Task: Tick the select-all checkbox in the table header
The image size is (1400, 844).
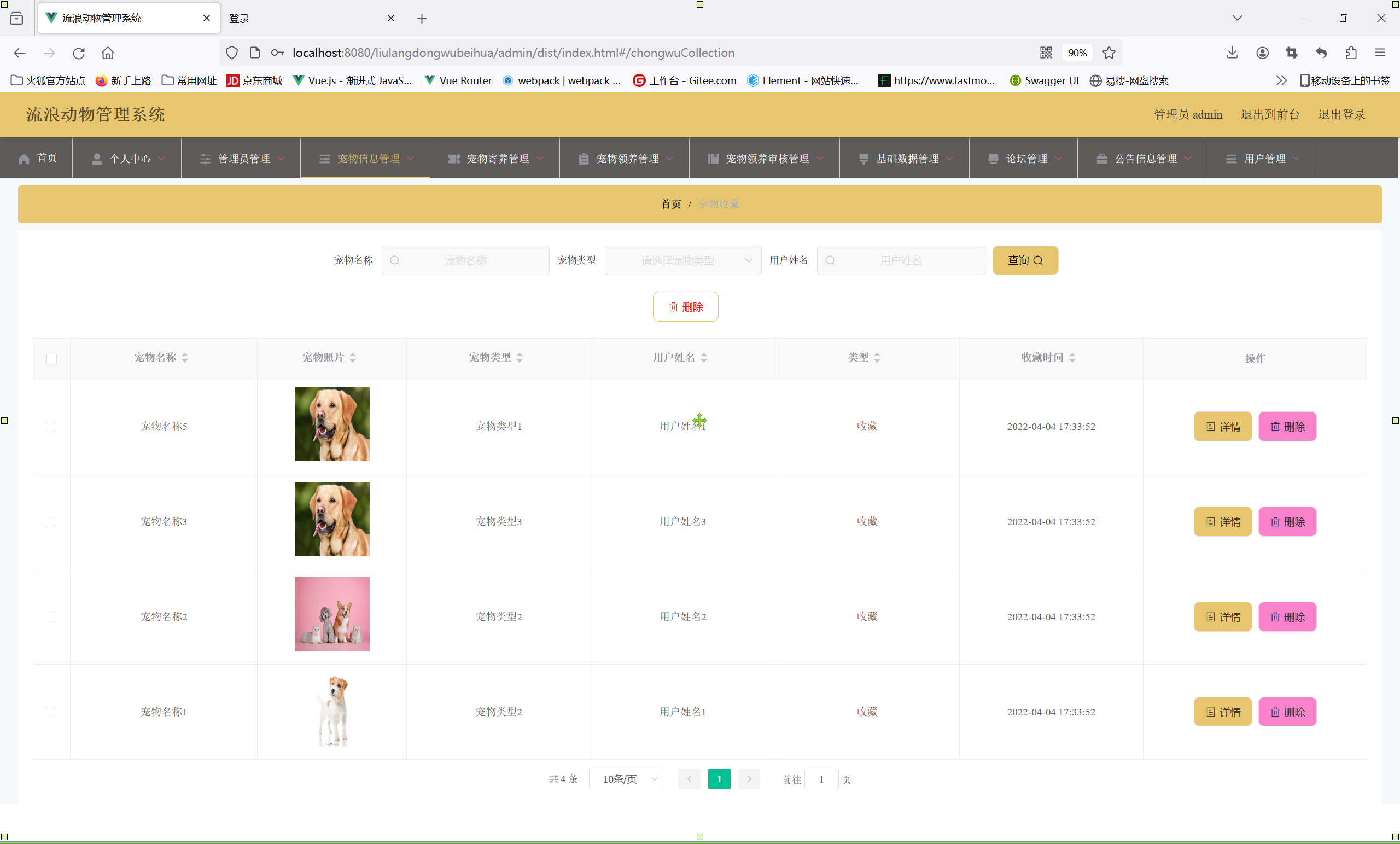Action: [x=52, y=359]
